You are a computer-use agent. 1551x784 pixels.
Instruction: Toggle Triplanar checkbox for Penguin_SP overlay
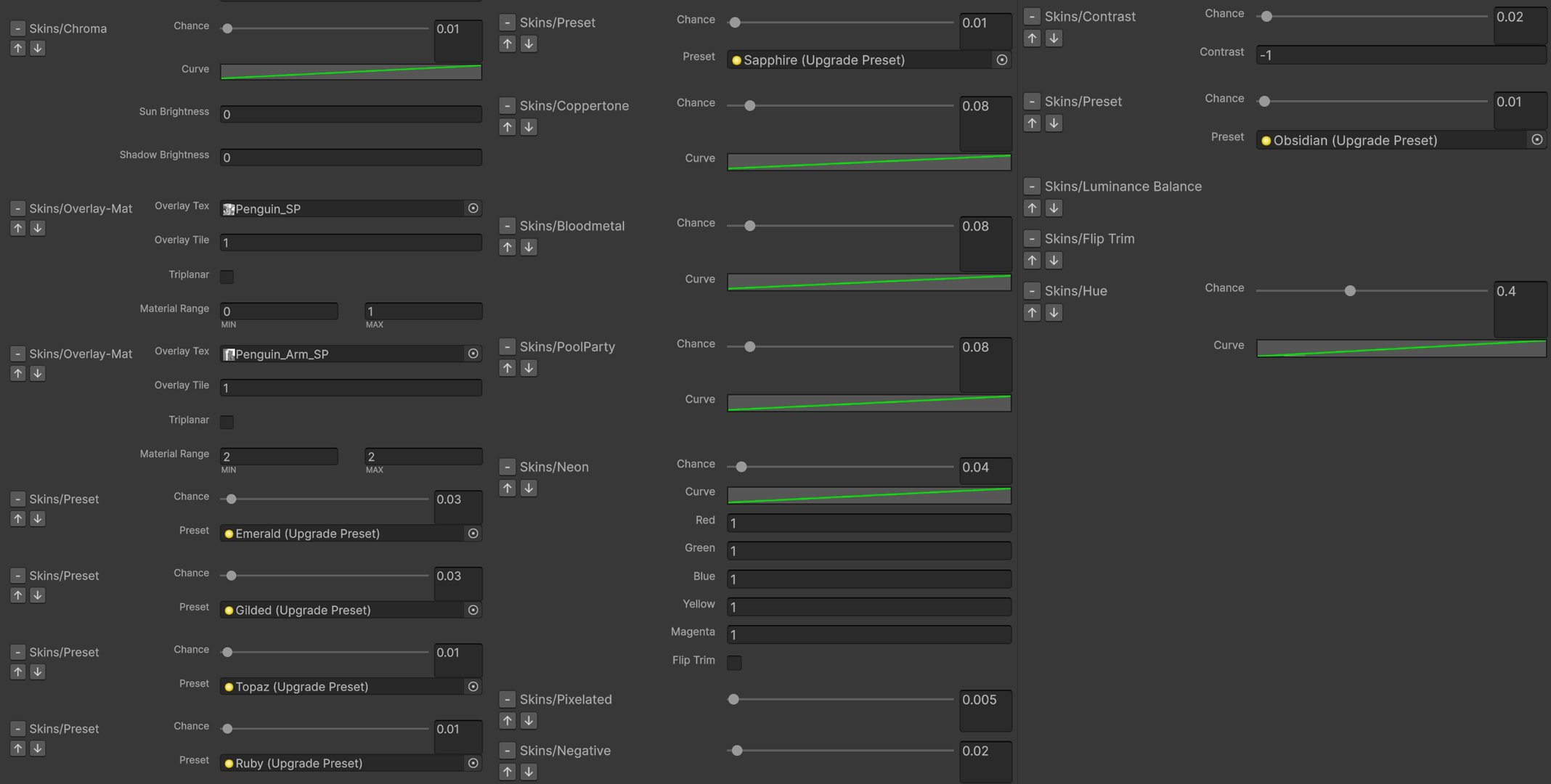coord(227,277)
